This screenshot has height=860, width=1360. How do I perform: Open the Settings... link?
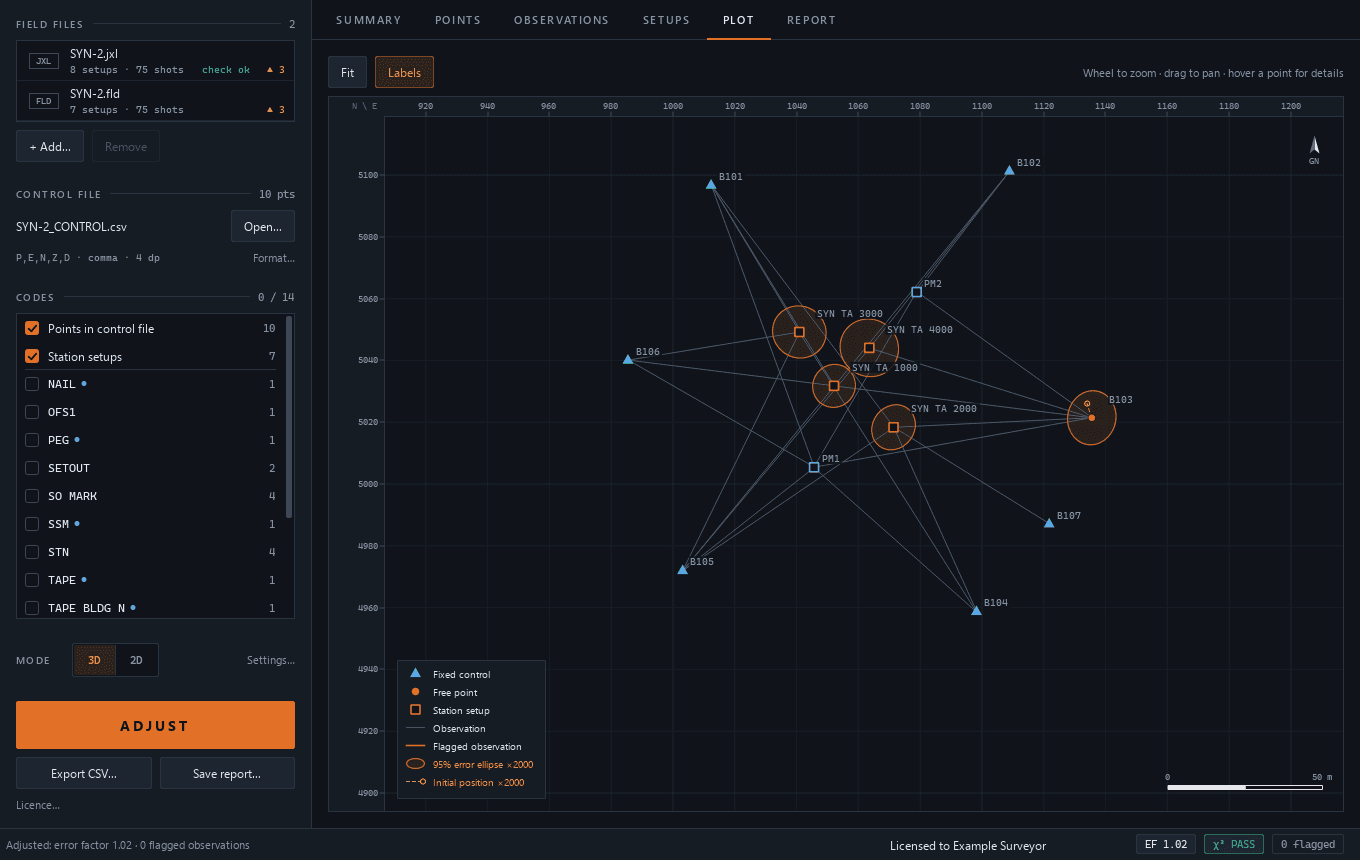(271, 660)
